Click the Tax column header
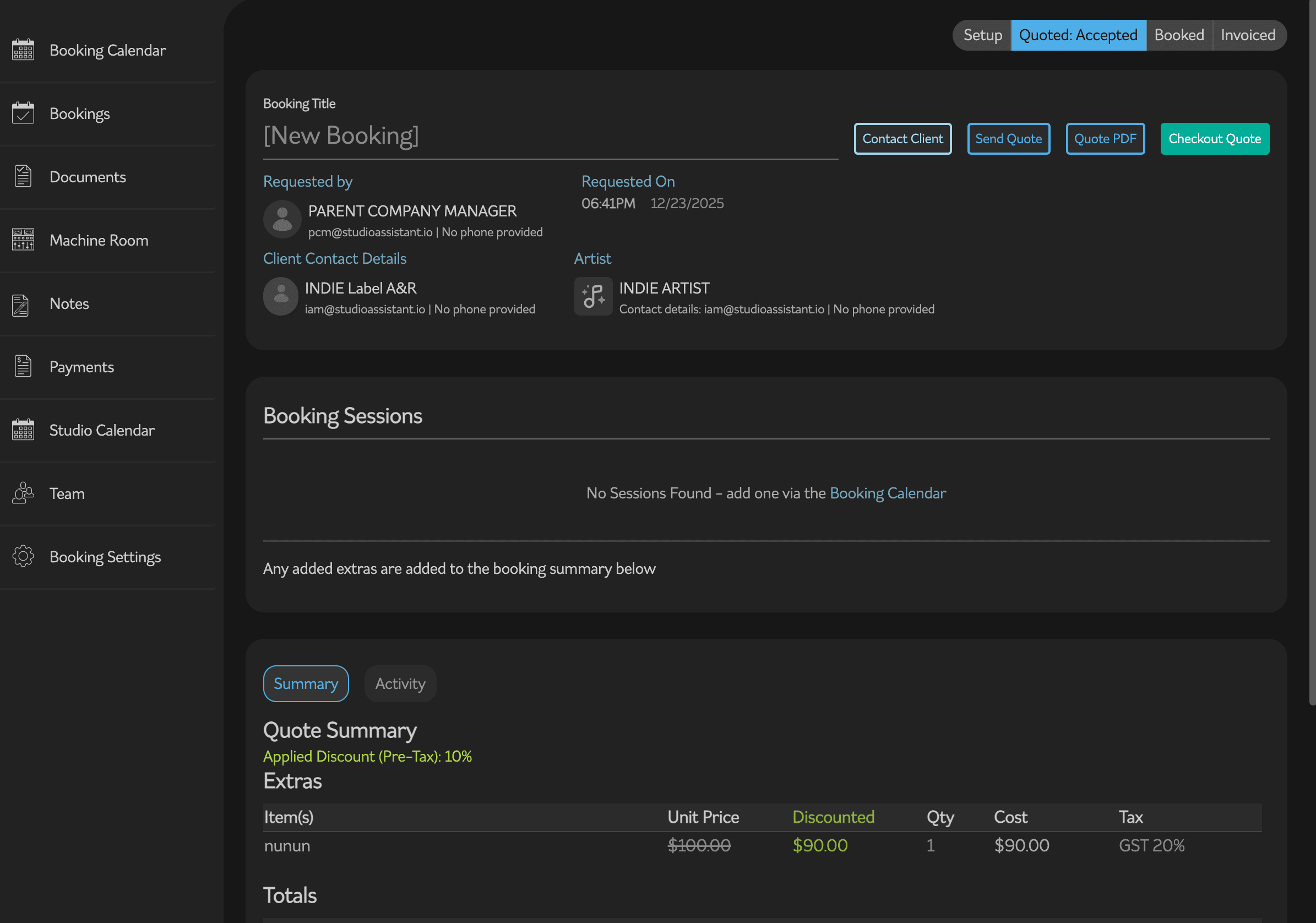The height and width of the screenshot is (923, 1316). tap(1131, 817)
